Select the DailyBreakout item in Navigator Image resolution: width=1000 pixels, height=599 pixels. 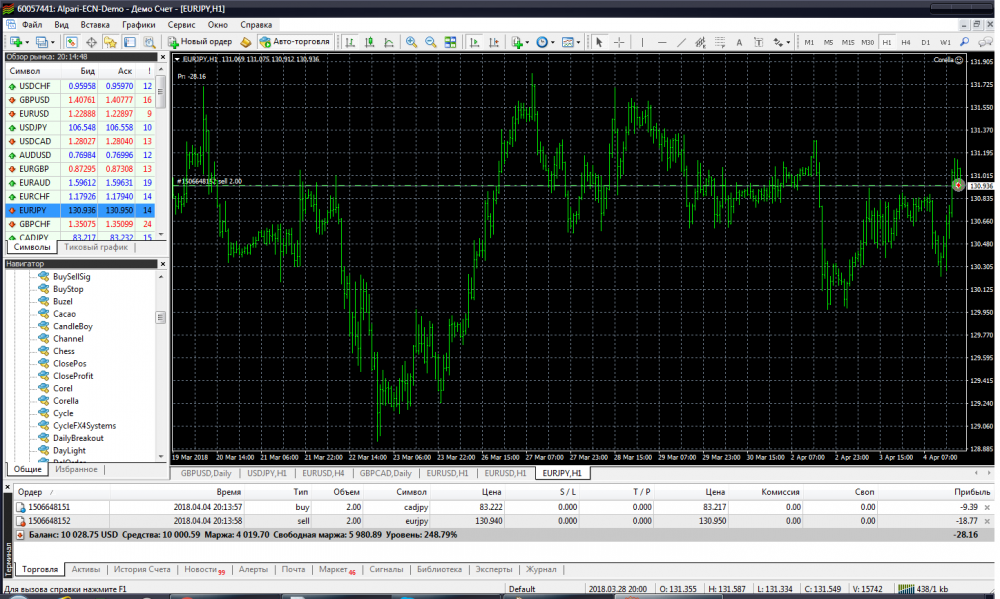78,438
